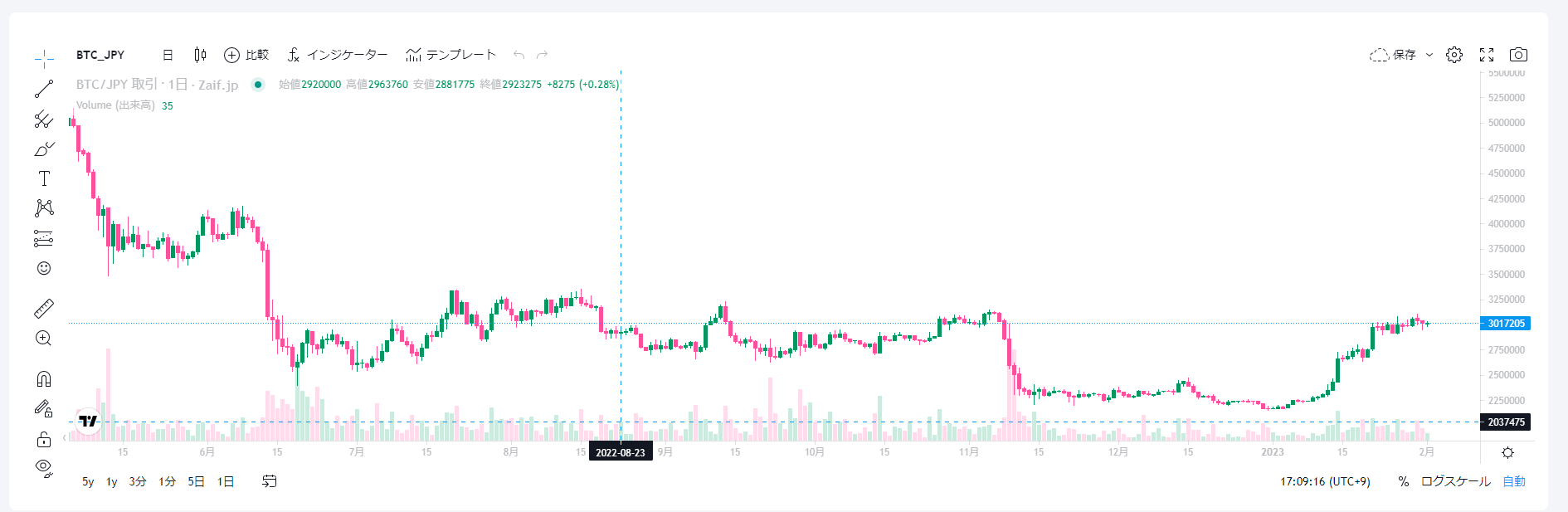Open the emoji icons tool
Screen dimensions: 1568x512
pyautogui.click(x=44, y=268)
